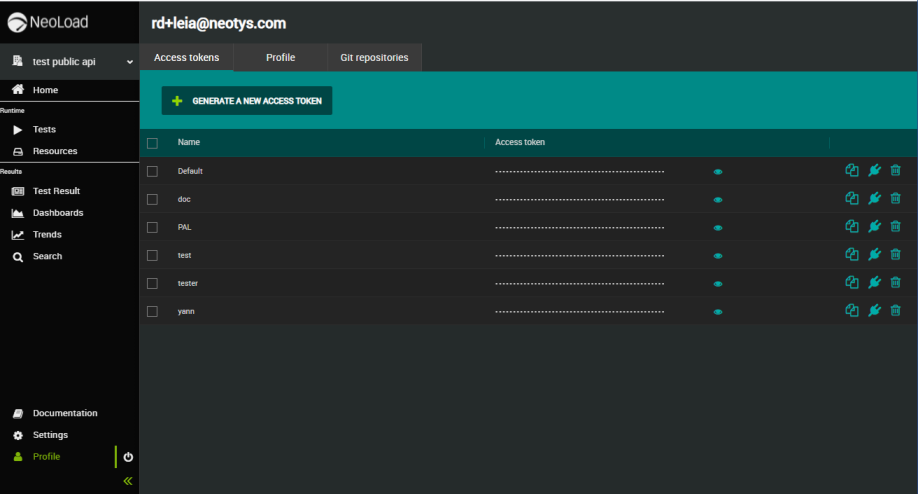Viewport: 918px width, 494px height.
Task: Reveal the doc token with eye icon
Action: pos(718,200)
